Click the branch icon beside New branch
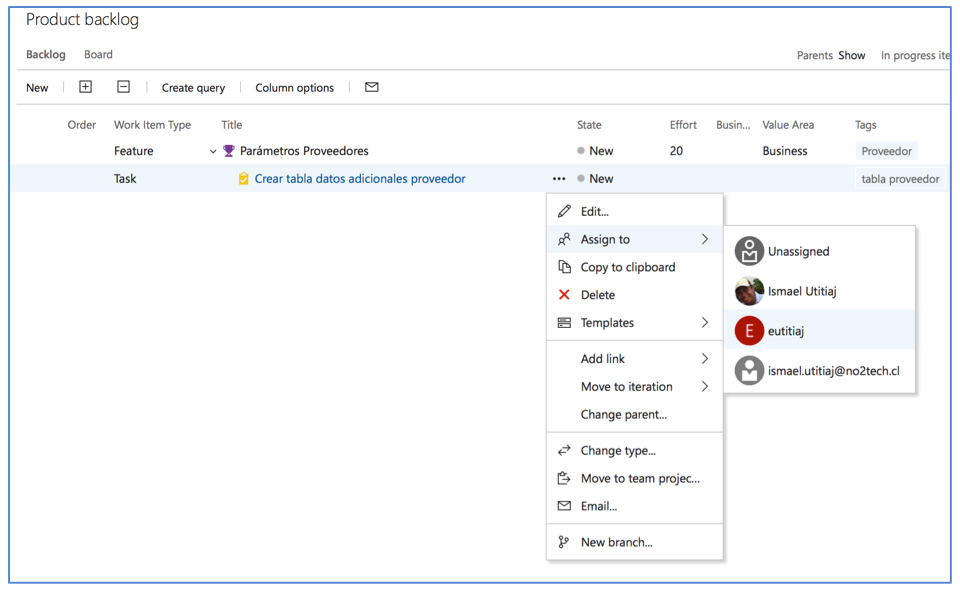Viewport: 960px width, 590px height. pos(564,542)
